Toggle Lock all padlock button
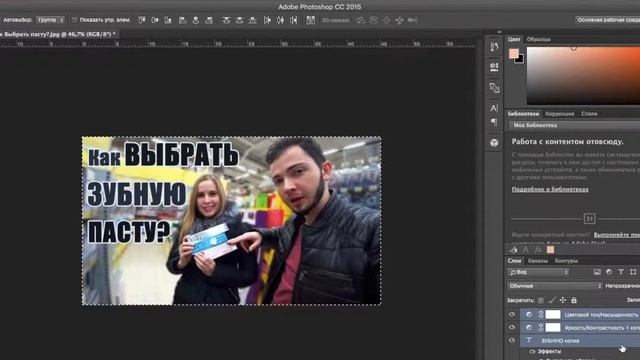 coord(574,300)
